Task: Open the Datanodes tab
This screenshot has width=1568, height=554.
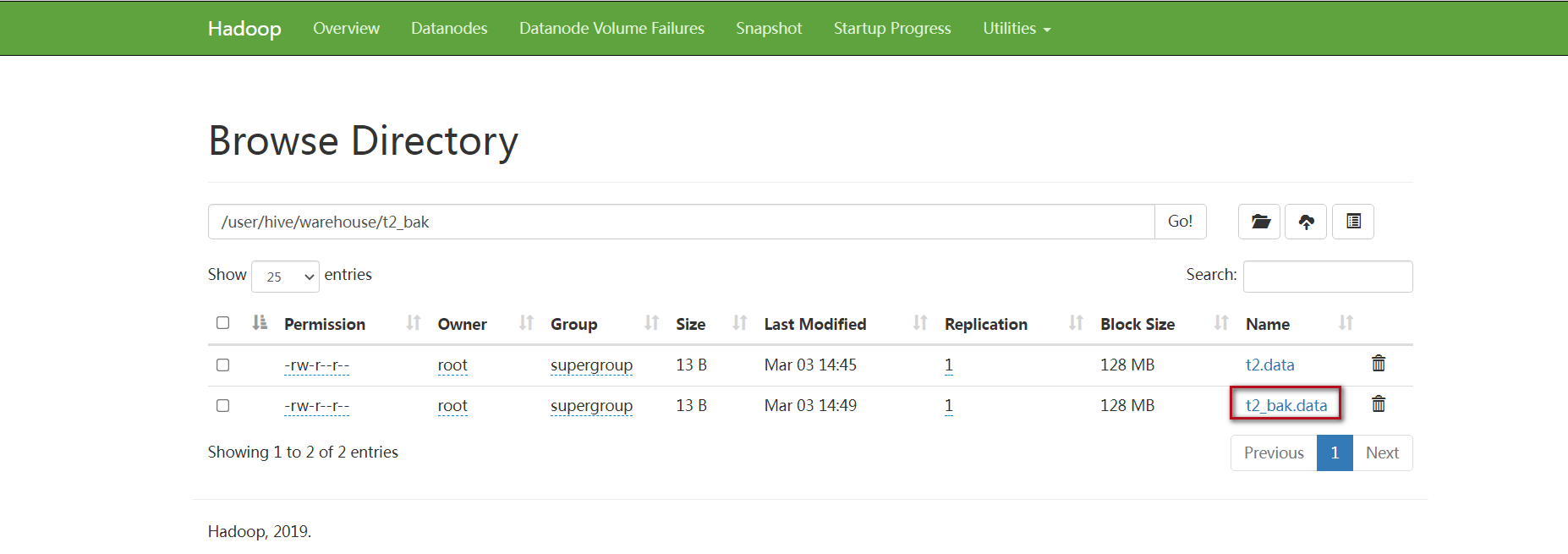Action: pos(449,29)
